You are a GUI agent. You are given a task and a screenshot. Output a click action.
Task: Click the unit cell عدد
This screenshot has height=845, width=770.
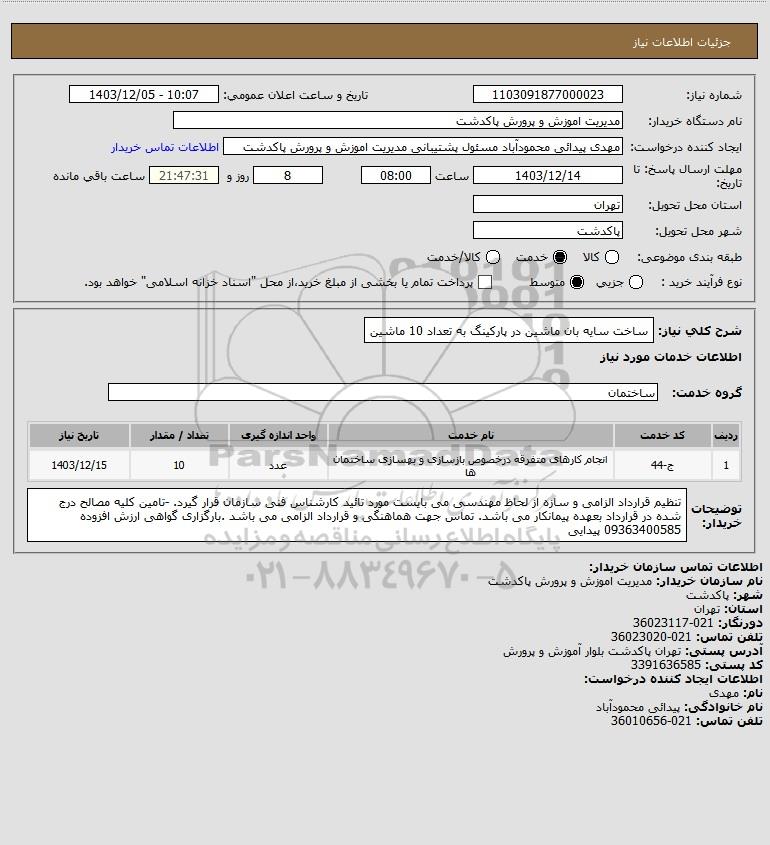click(x=278, y=465)
